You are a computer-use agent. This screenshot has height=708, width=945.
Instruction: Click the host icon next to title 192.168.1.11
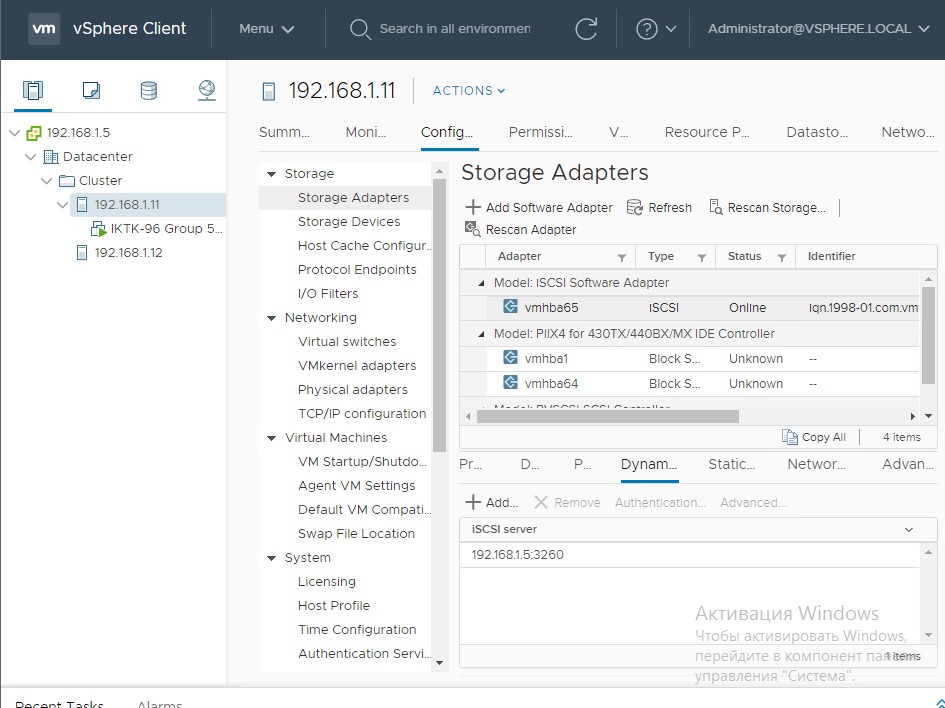tap(269, 91)
